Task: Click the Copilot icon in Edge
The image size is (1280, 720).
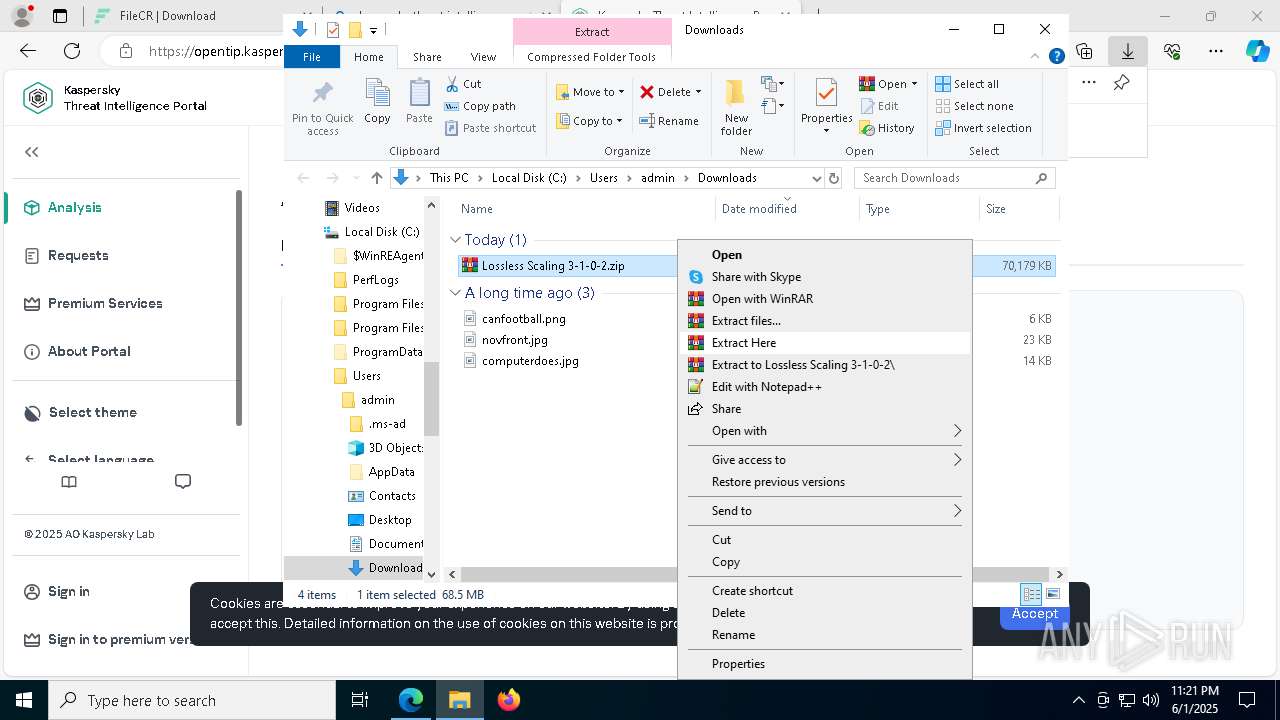Action: (1257, 51)
